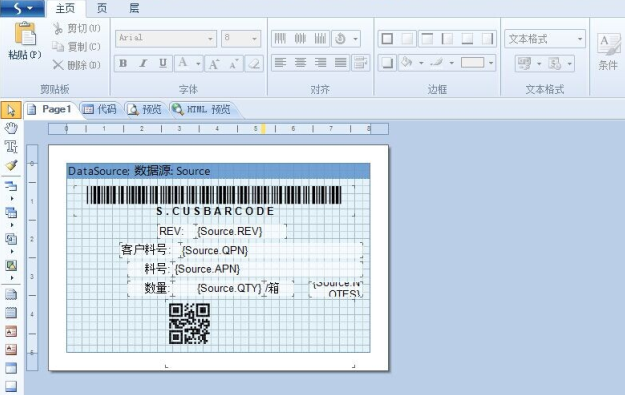This screenshot has width=625, height=395.
Task: Select the S.CUSBARCODE barcode component
Action: pyautogui.click(x=214, y=201)
